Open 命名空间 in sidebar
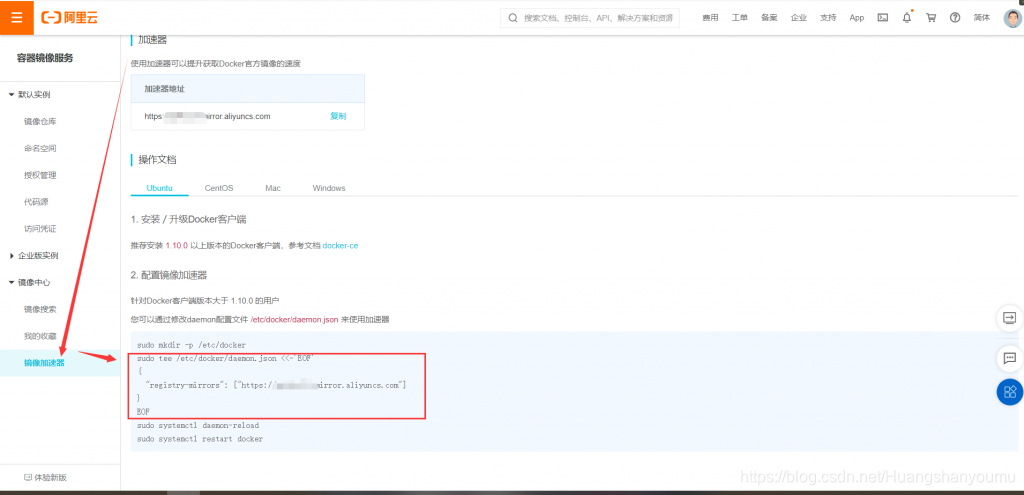The image size is (1024, 495). 40,148
